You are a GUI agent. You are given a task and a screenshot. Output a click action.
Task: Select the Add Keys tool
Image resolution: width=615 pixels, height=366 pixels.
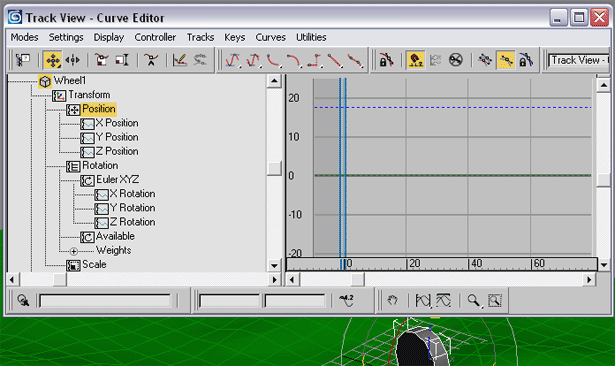(151, 60)
